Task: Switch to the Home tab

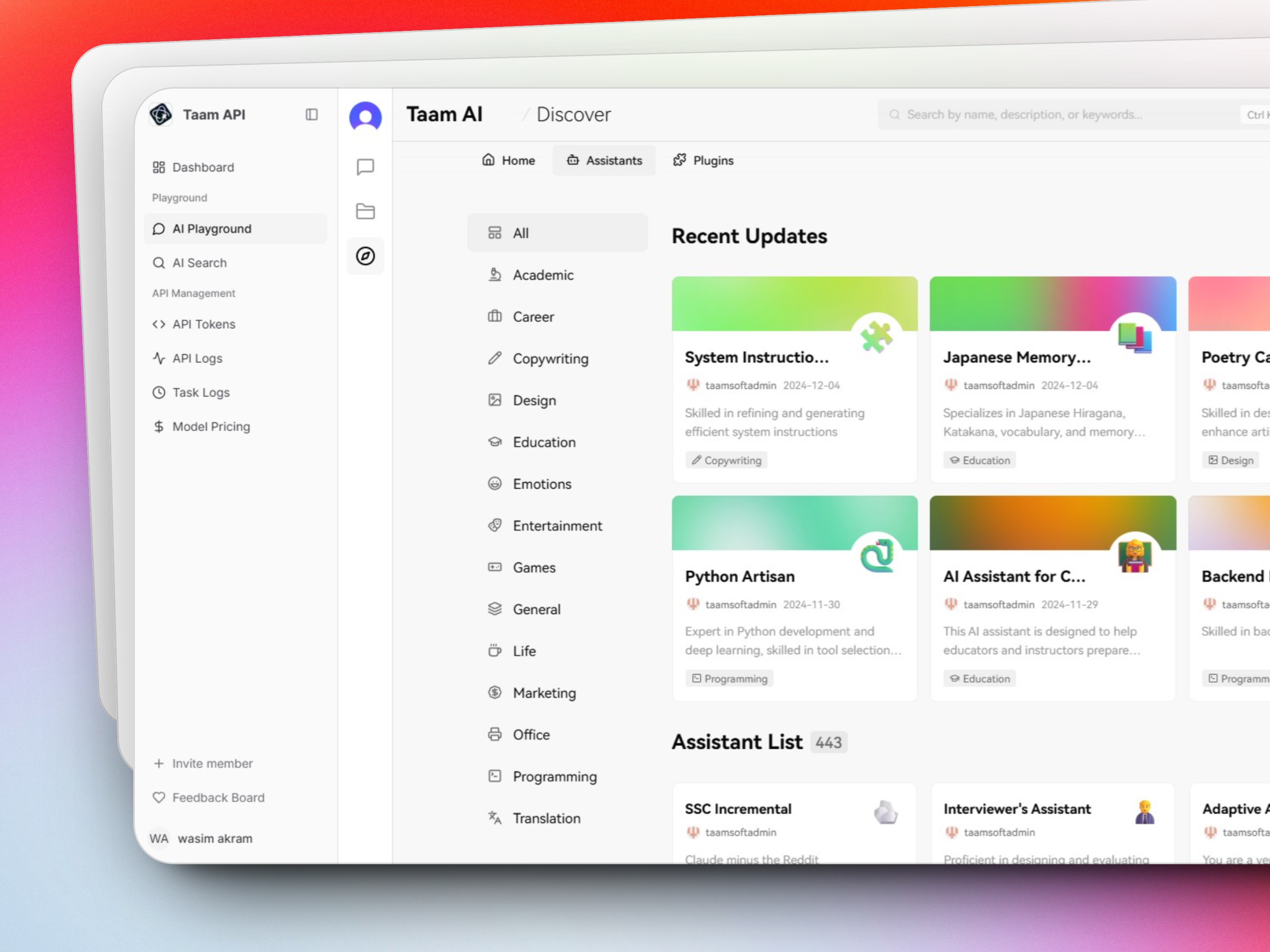Action: coord(509,161)
